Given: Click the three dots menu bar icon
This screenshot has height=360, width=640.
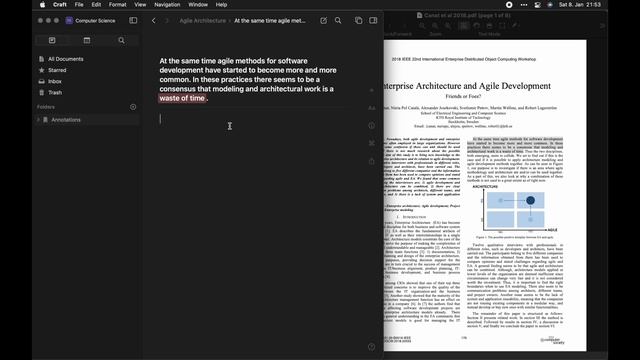Looking at the screenshot, I should (x=524, y=5).
